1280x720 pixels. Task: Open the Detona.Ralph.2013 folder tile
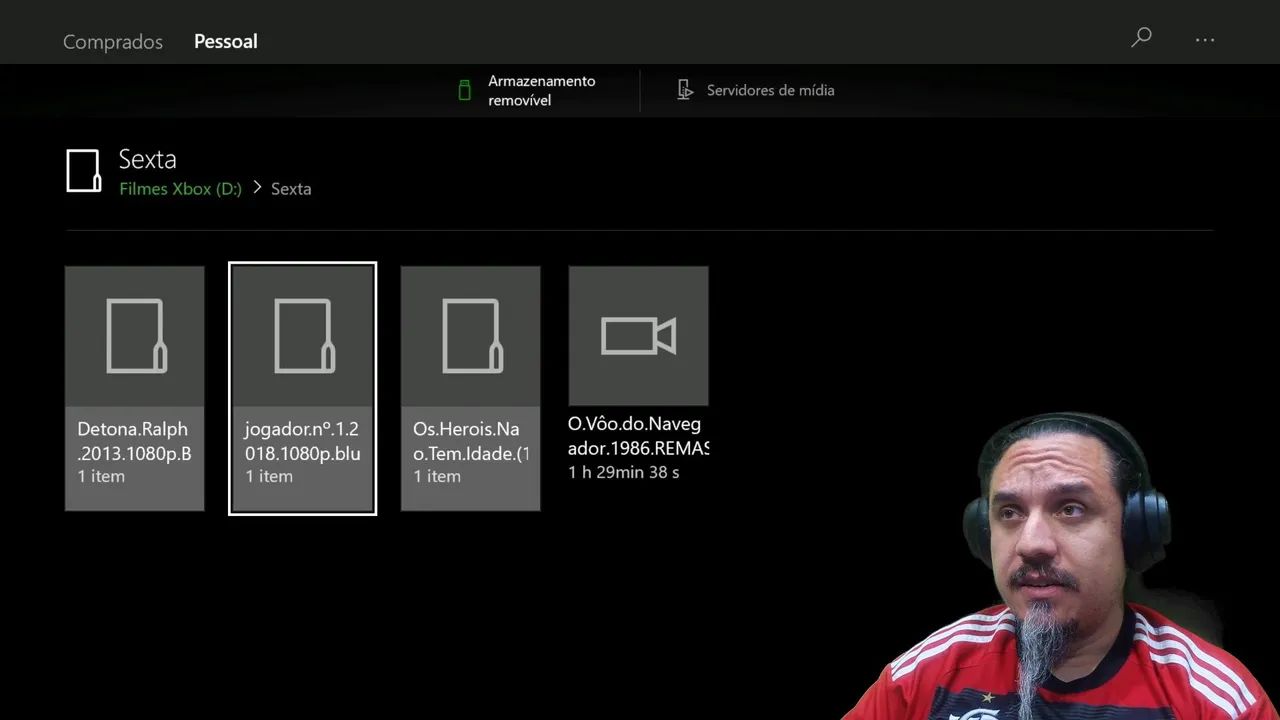[135, 388]
